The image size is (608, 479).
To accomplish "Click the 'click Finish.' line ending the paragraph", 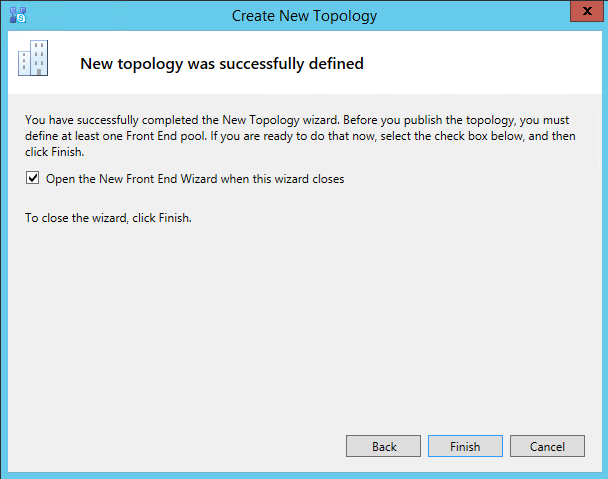I will [55, 152].
